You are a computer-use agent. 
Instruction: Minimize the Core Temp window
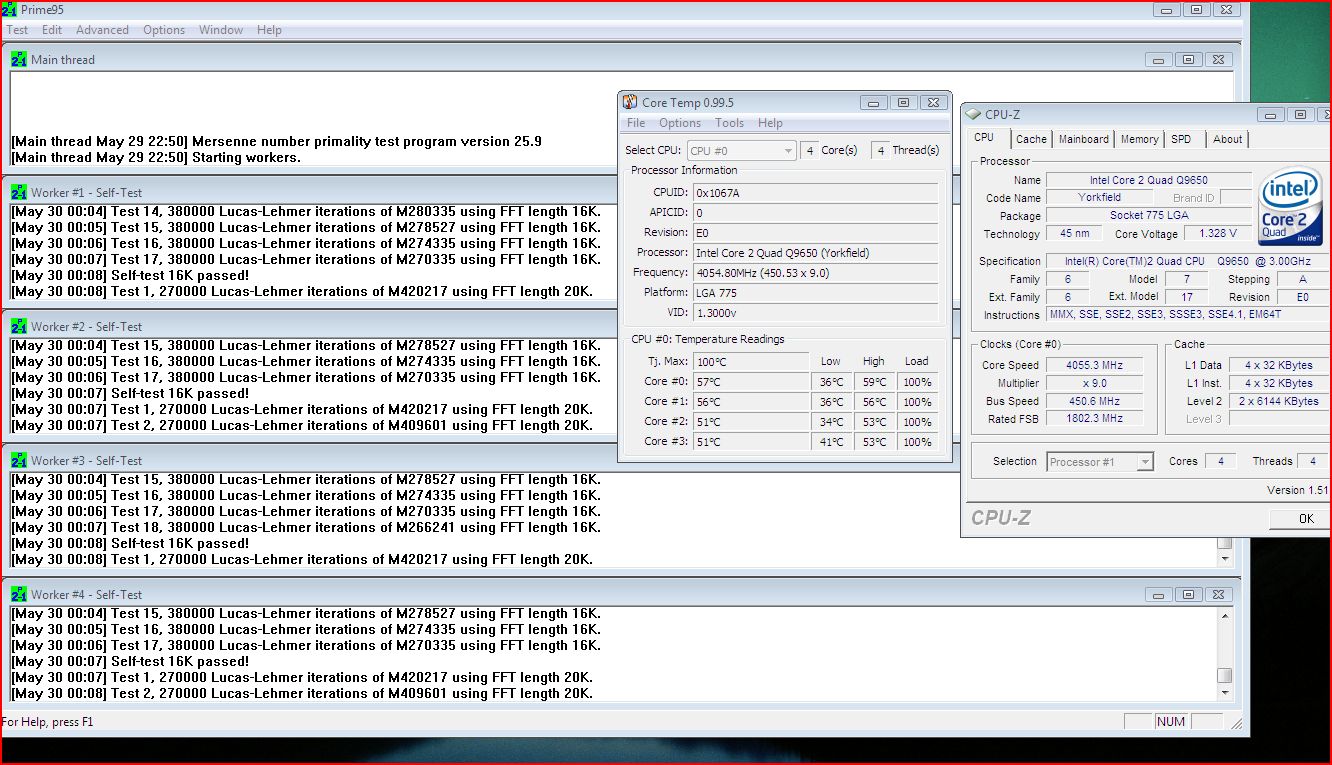(874, 102)
